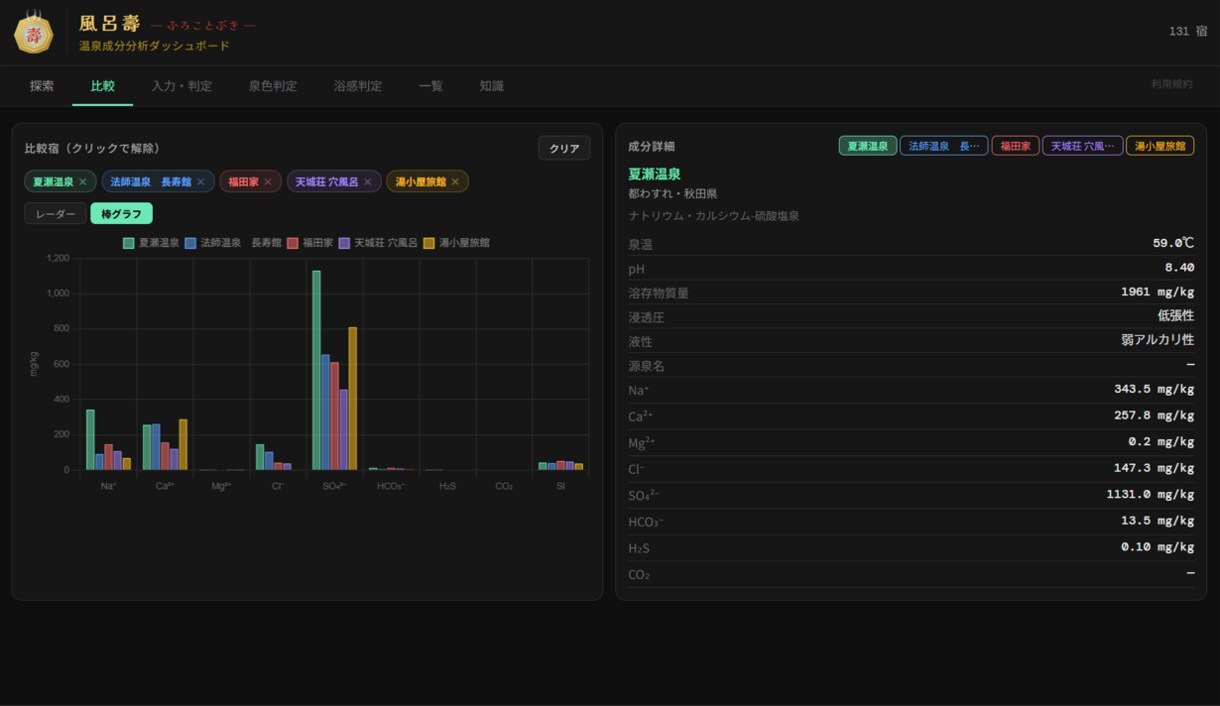
Task: Open the 泉色判定 tab
Action: tap(272, 86)
